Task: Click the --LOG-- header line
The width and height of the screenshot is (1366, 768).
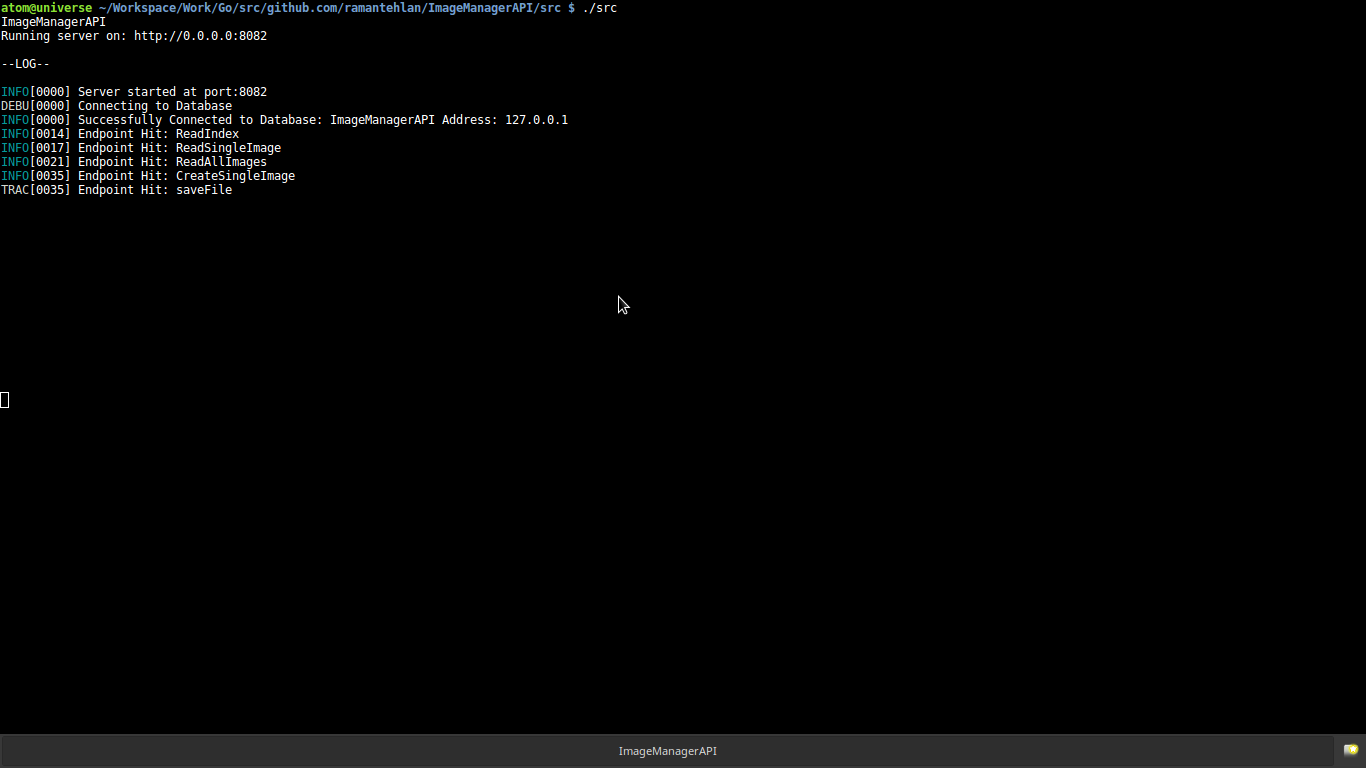Action: tap(25, 64)
